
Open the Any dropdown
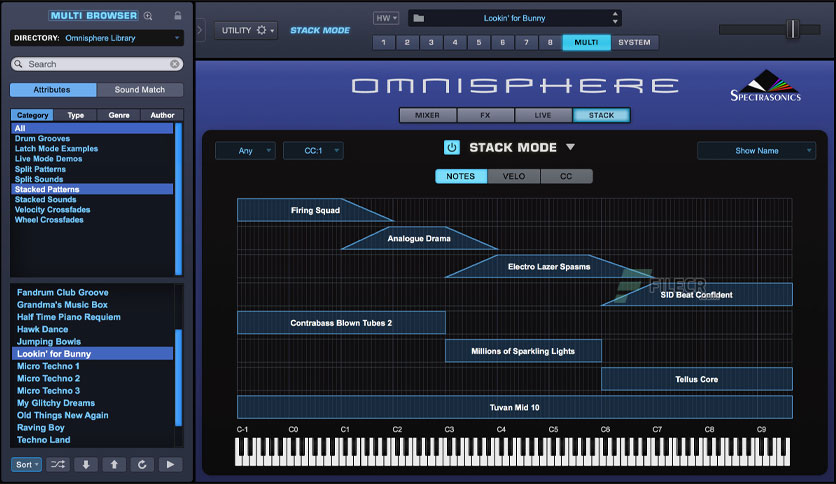tap(245, 151)
